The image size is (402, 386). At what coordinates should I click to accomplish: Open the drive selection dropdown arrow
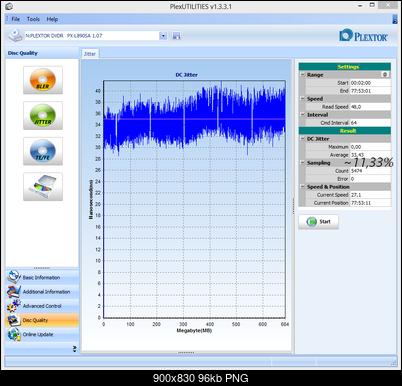(x=163, y=36)
